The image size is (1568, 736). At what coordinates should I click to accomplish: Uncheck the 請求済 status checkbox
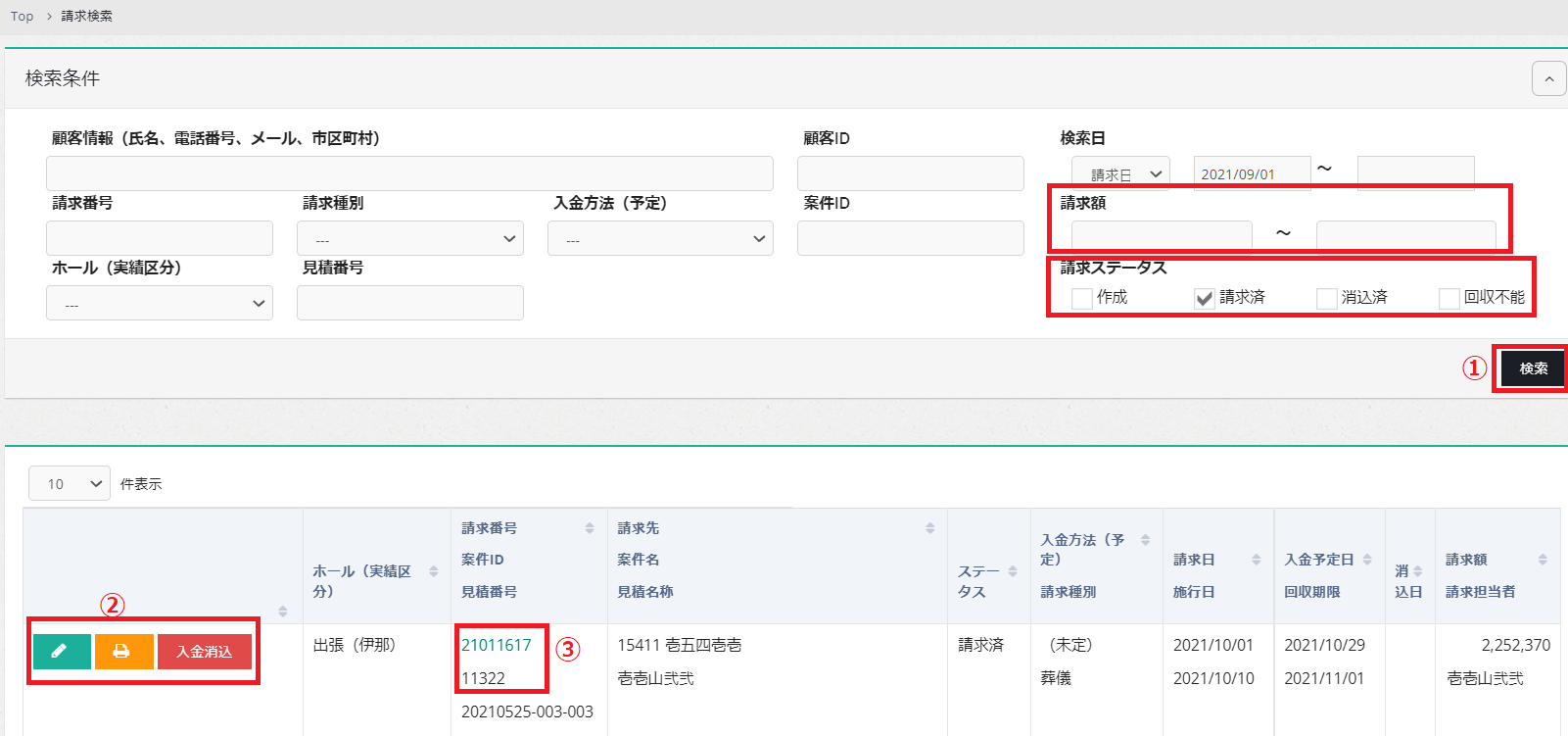(1205, 298)
